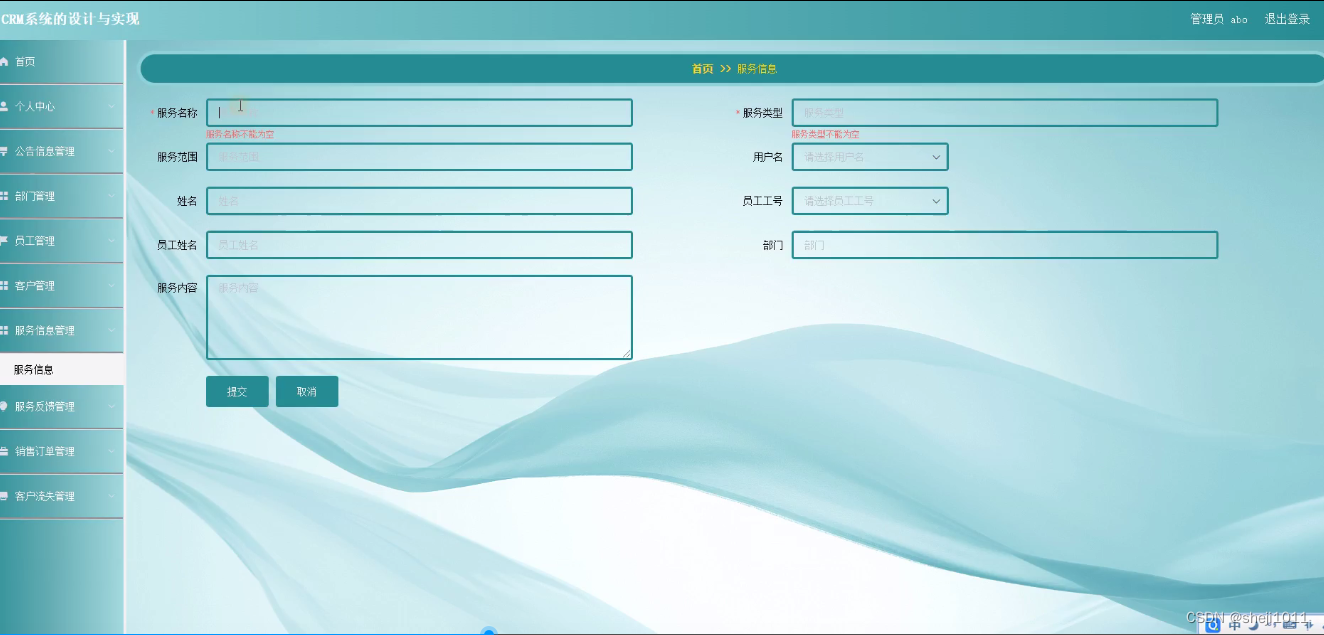The width and height of the screenshot is (1324, 635).
Task: Click the 提交 submit button
Action: pos(237,391)
